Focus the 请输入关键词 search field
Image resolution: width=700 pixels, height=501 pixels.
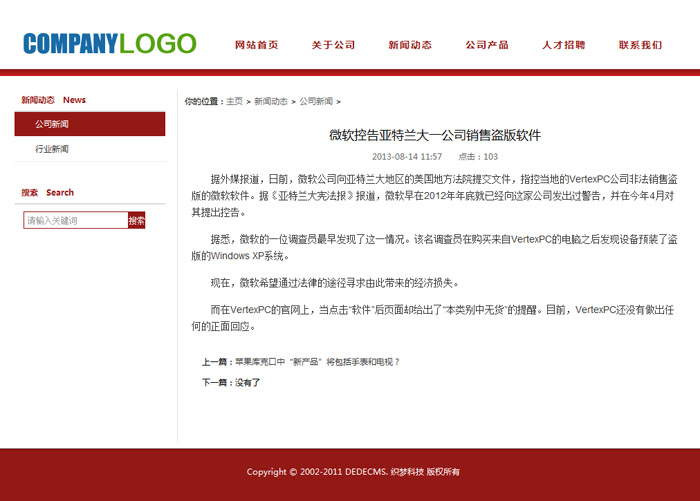click(x=76, y=220)
